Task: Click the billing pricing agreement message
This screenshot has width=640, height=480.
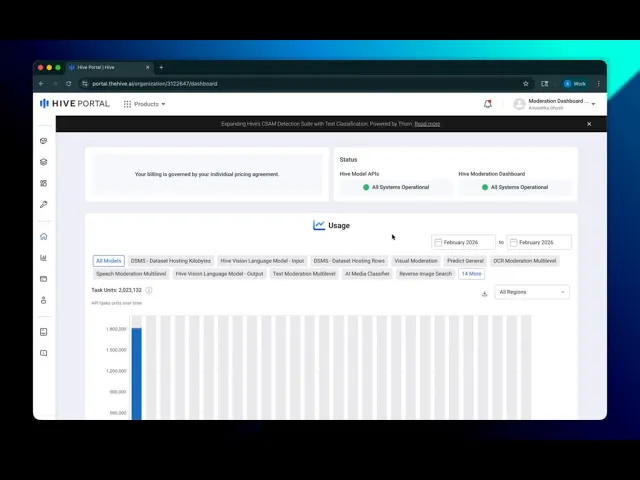Action: (x=207, y=174)
